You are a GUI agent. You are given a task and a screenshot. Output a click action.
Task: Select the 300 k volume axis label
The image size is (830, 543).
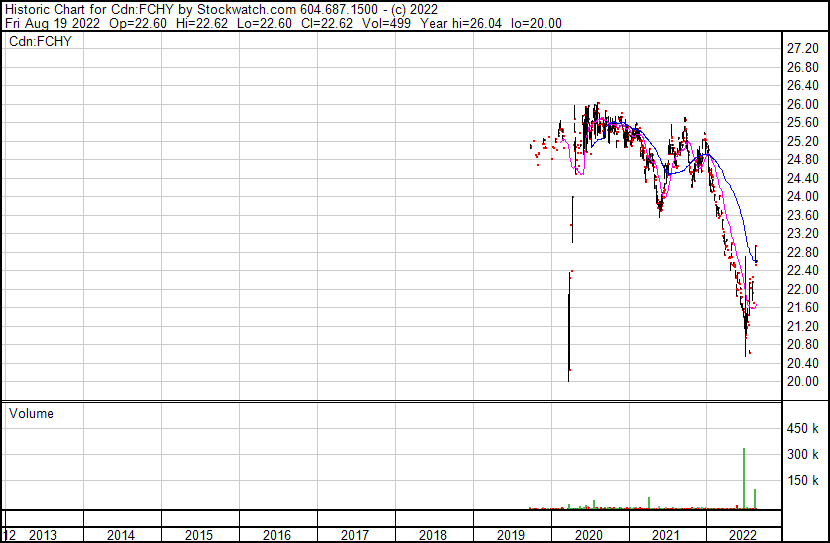click(x=804, y=455)
